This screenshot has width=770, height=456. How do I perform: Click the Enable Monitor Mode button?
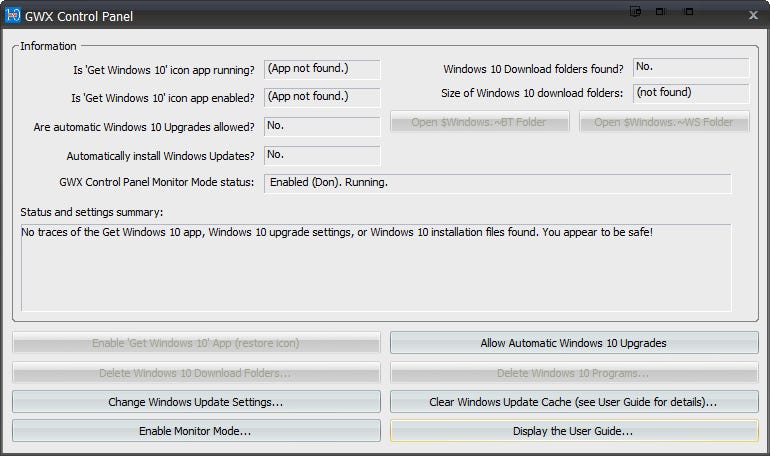point(196,430)
